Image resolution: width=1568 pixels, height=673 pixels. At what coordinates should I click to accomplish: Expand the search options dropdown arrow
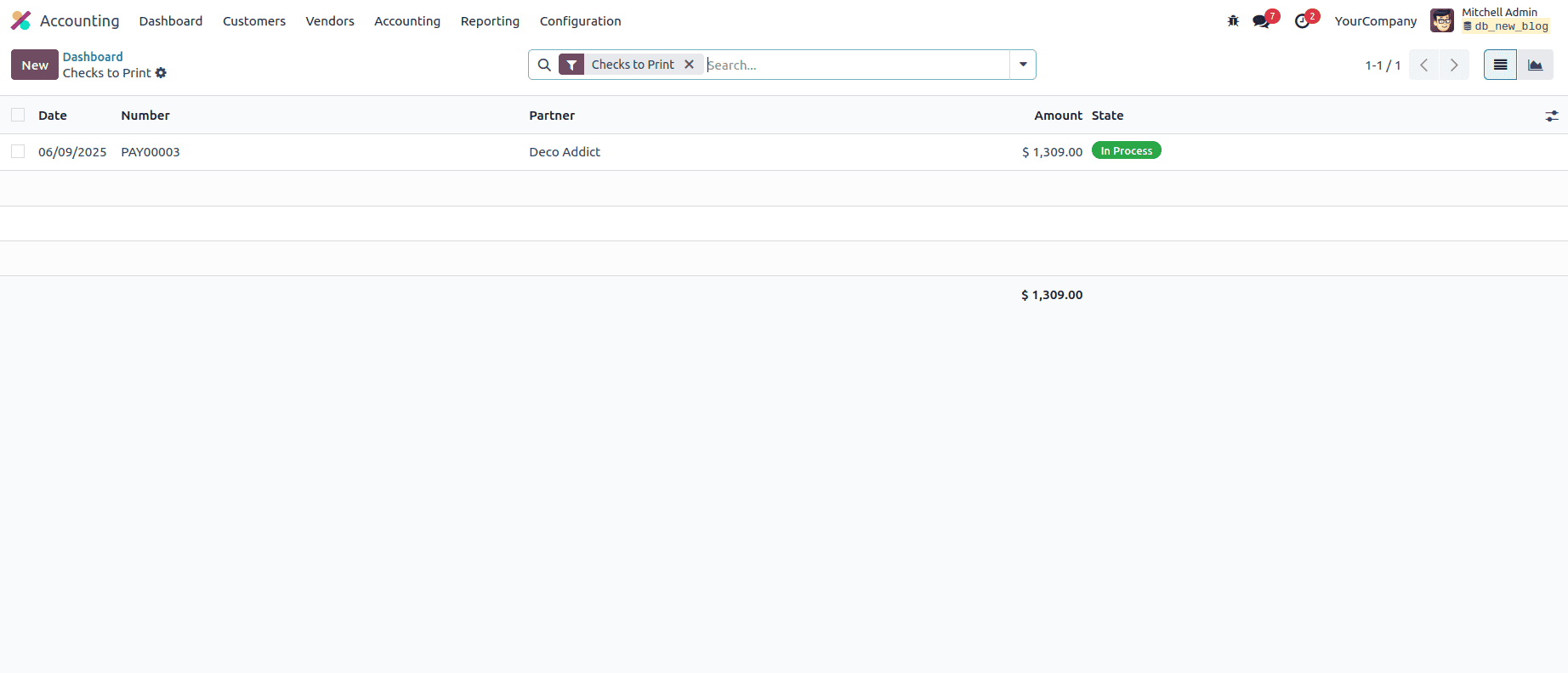pos(1023,65)
